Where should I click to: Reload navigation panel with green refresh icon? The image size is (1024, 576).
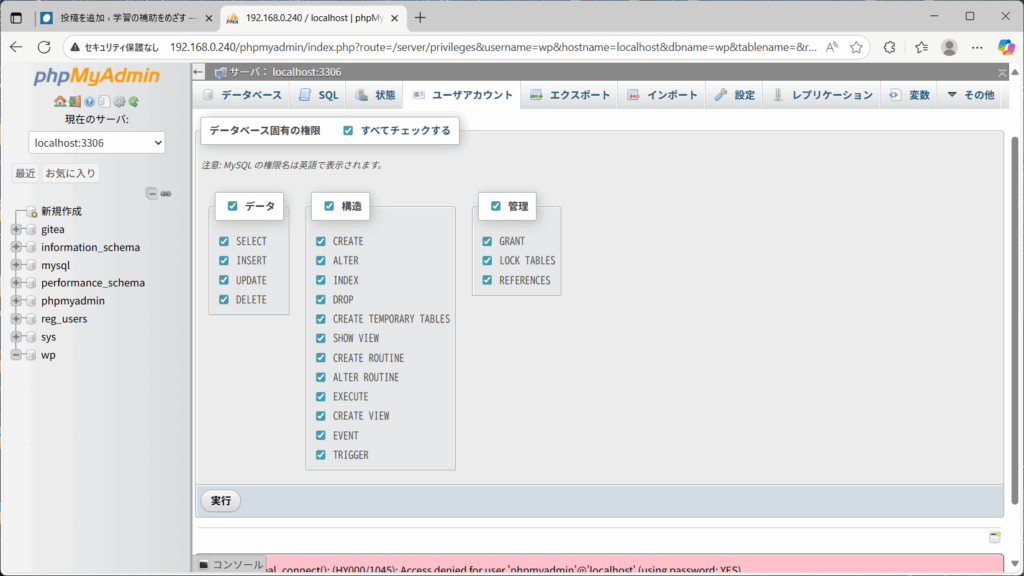(133, 102)
